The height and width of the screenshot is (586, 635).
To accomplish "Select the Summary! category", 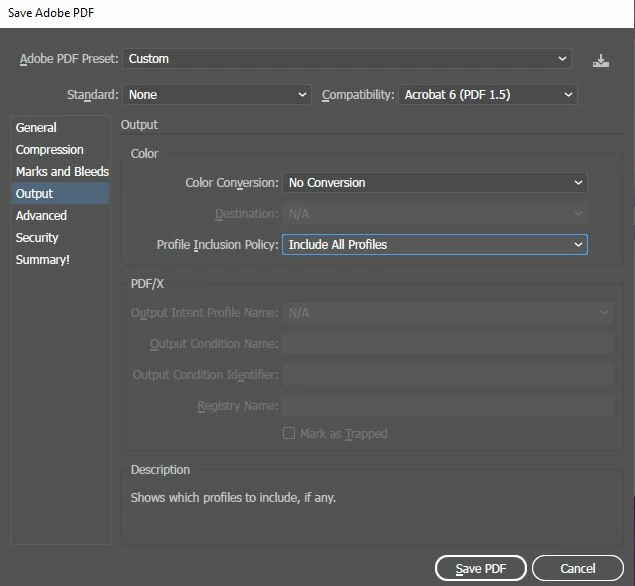I will (60, 260).
